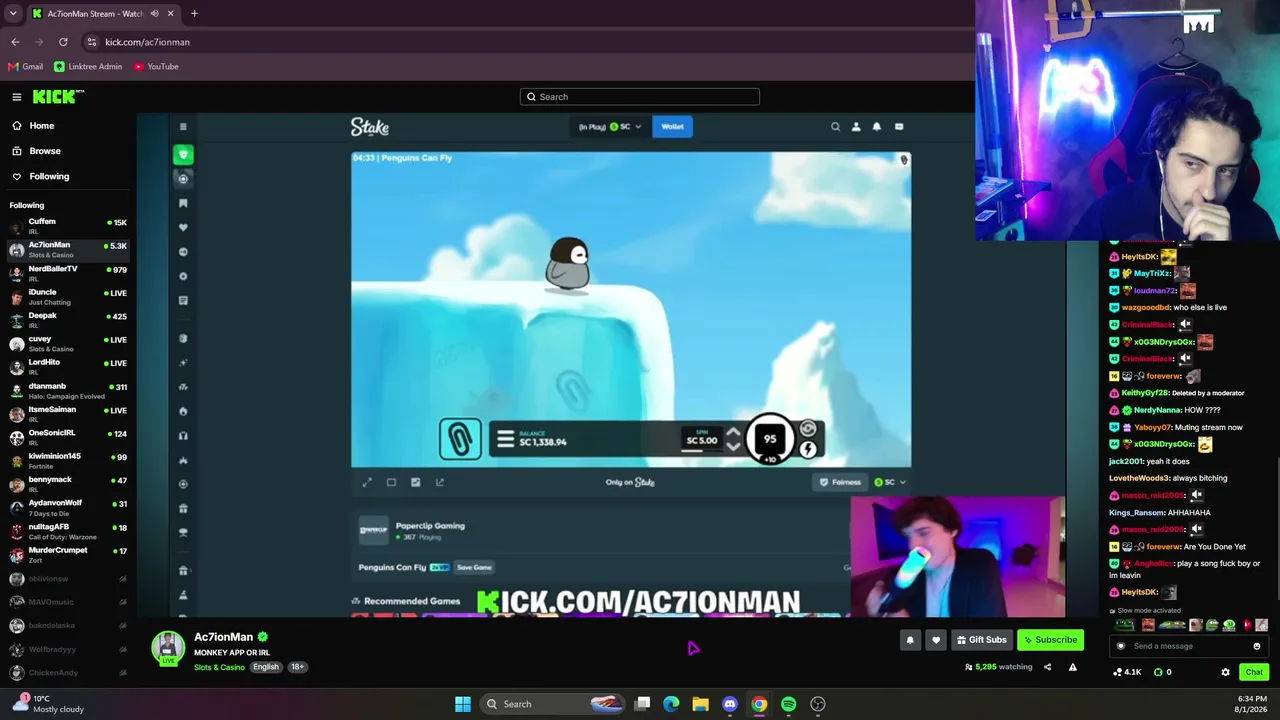Click the game hamburger menu beside balance
1280x720 pixels.
(x=505, y=439)
